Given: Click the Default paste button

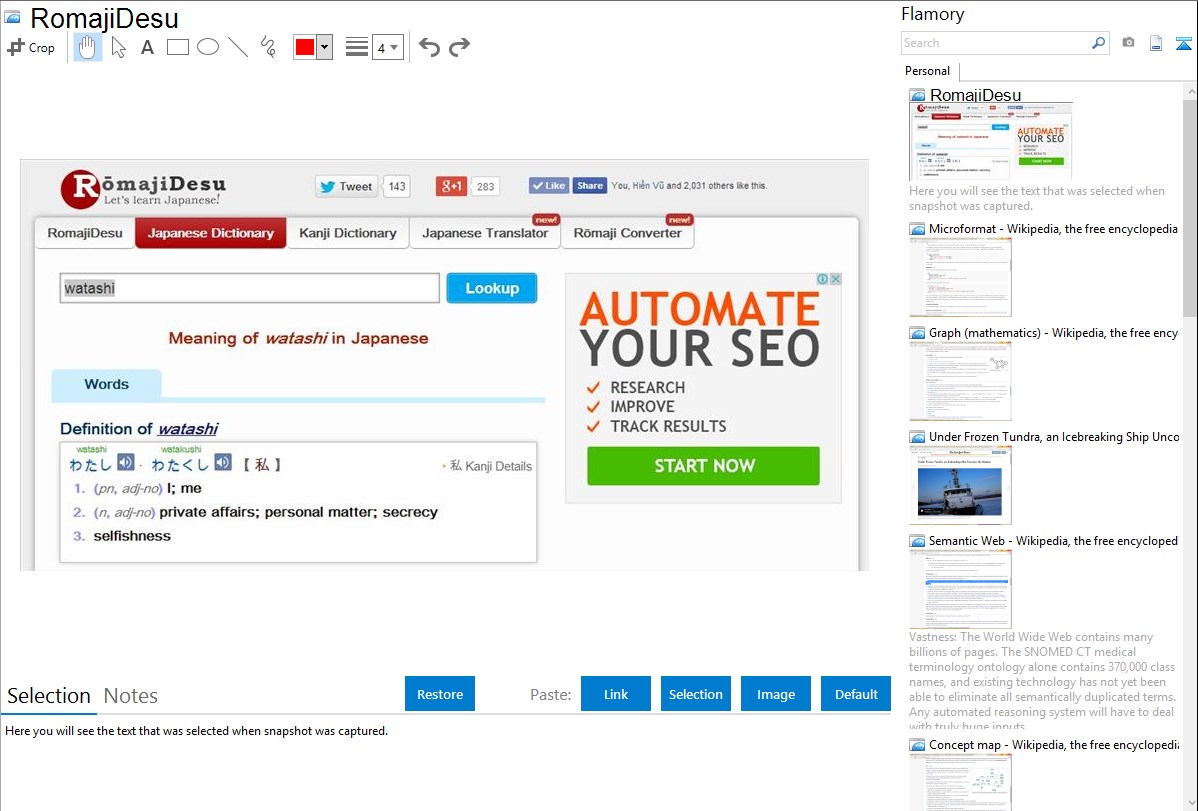Looking at the screenshot, I should pos(856,694).
